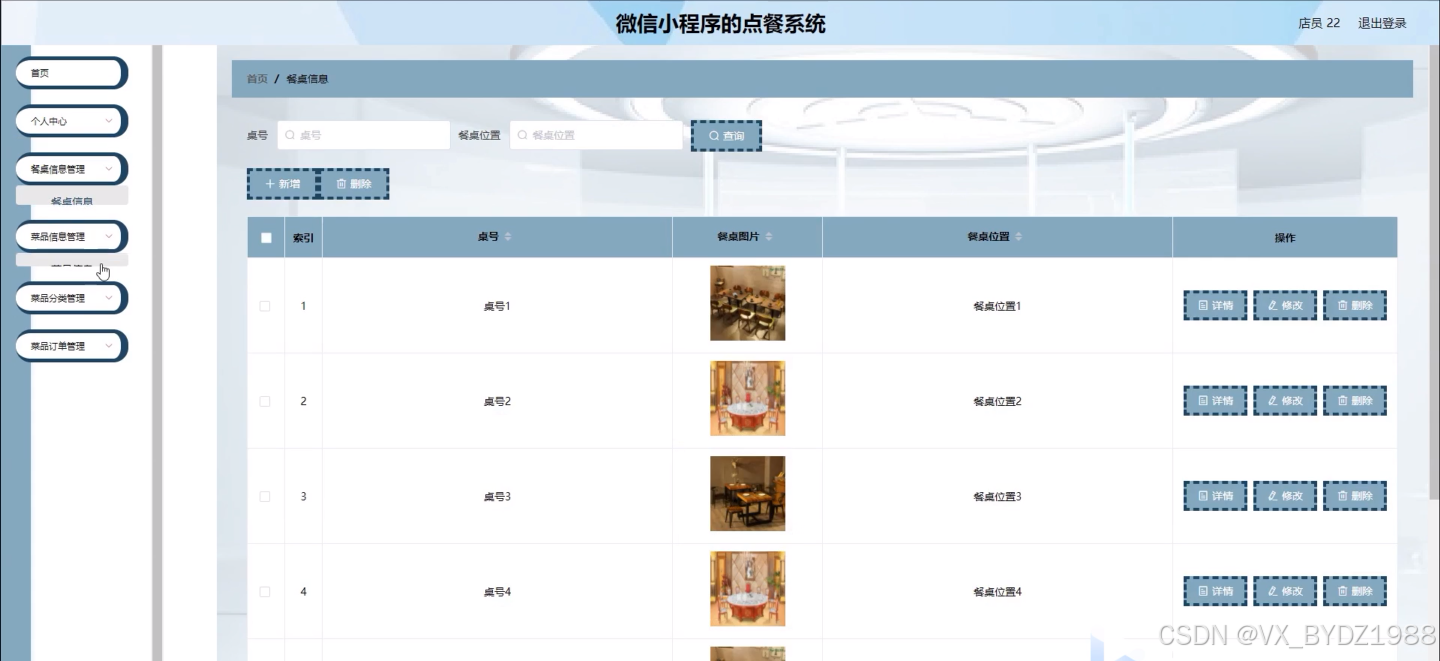Collapse the 餐桌信息管理 sidebar menu
The width and height of the screenshot is (1440, 661).
[72, 169]
